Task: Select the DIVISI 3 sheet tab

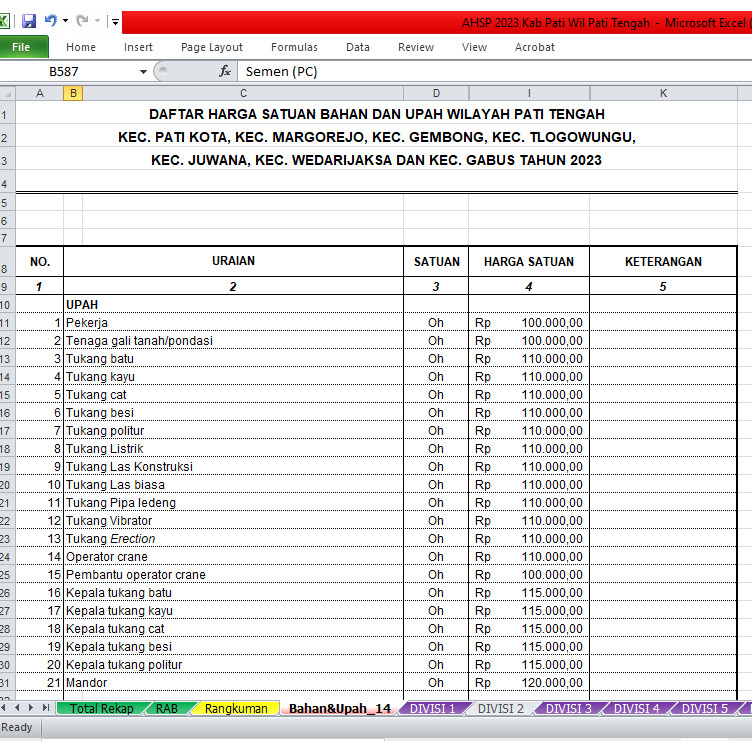Action: point(568,708)
